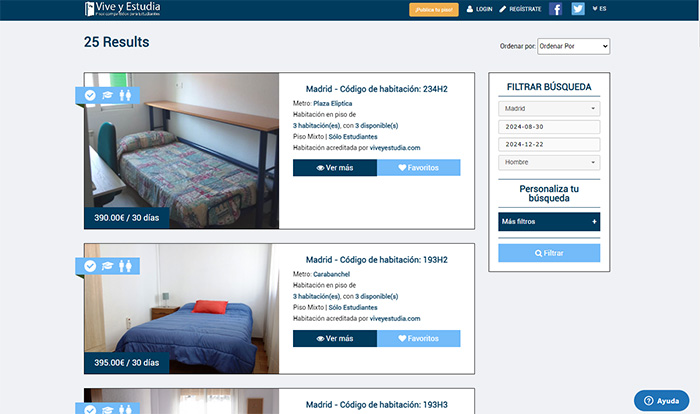700x414 pixels.
Task: Click Ver más for room 234H2
Action: 335,168
